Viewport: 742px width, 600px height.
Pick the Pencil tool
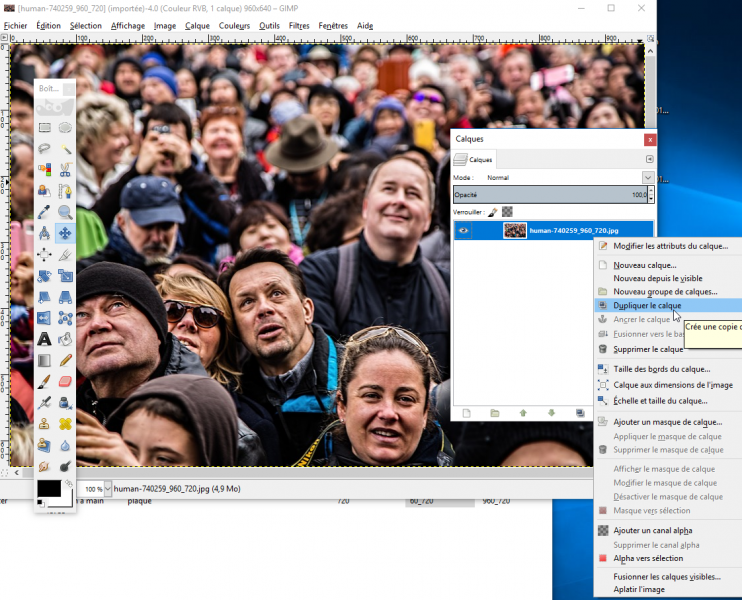click(x=65, y=360)
